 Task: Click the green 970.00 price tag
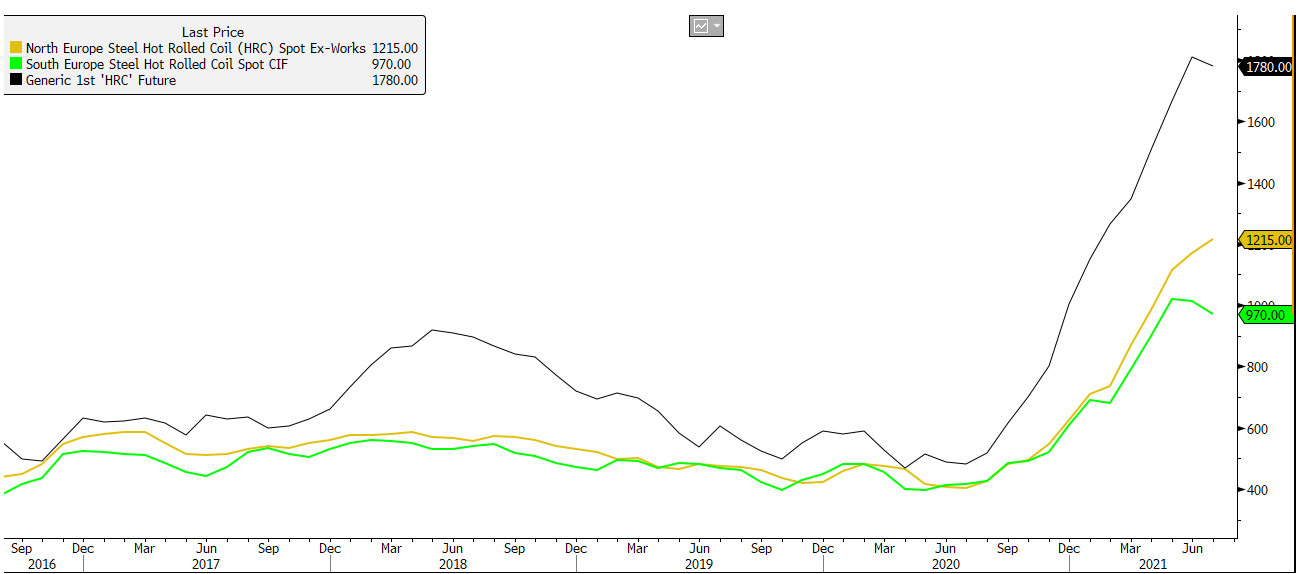tap(1269, 315)
